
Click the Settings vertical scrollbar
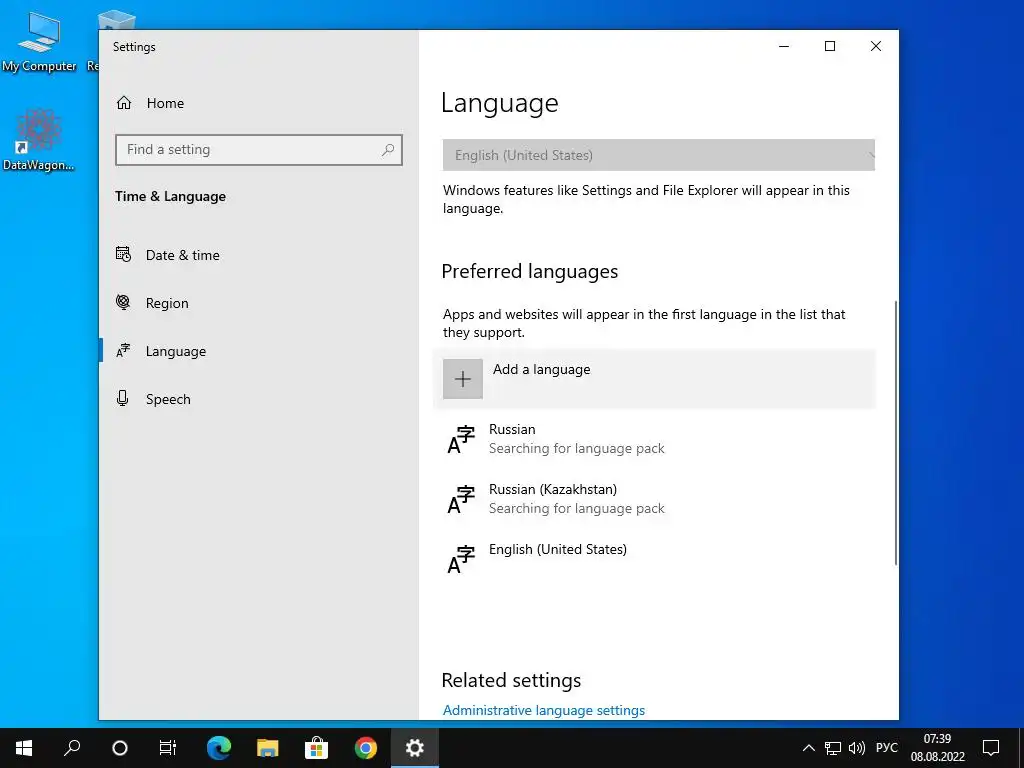[895, 432]
